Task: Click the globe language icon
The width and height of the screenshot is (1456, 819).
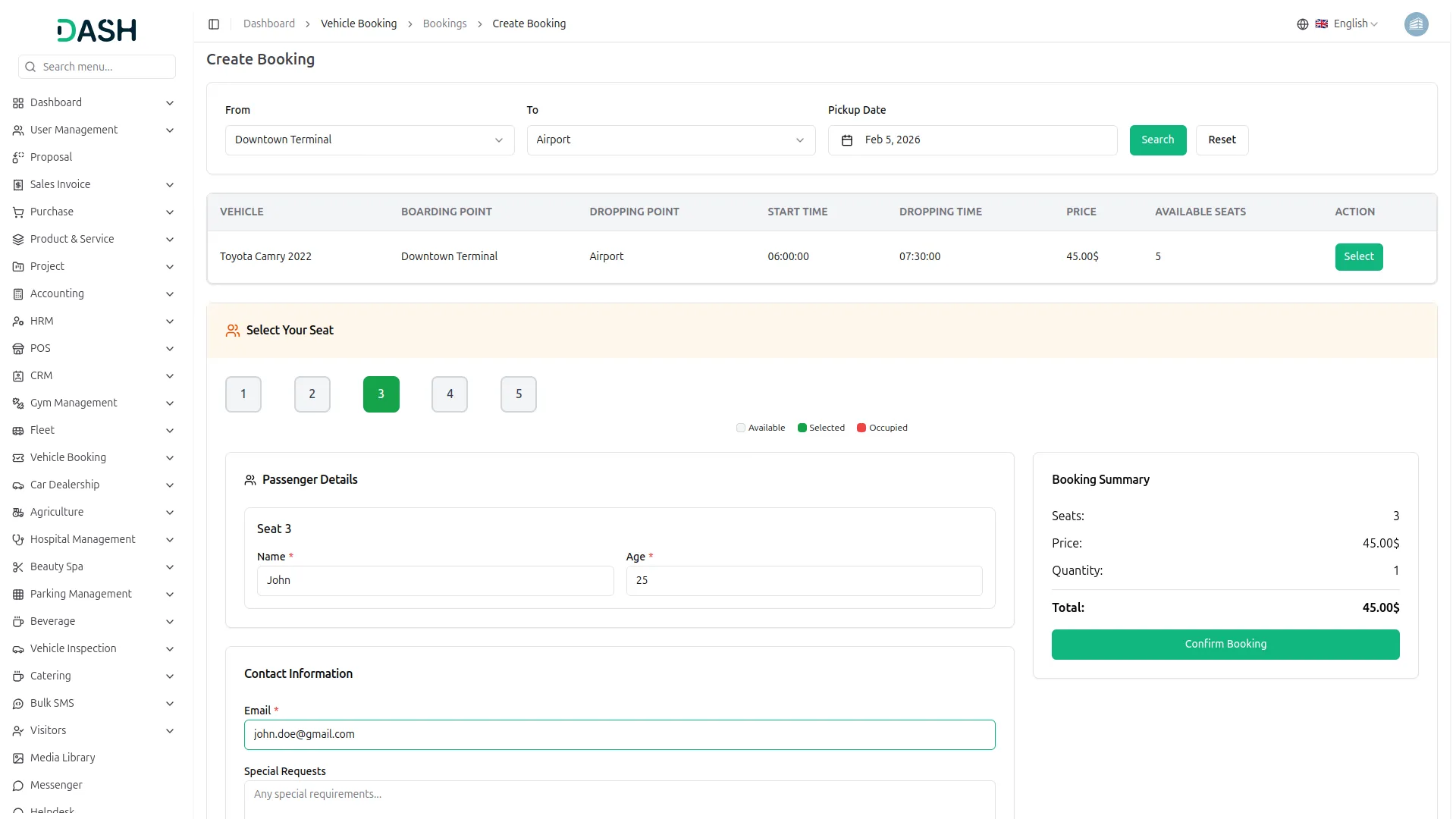Action: 1303,24
